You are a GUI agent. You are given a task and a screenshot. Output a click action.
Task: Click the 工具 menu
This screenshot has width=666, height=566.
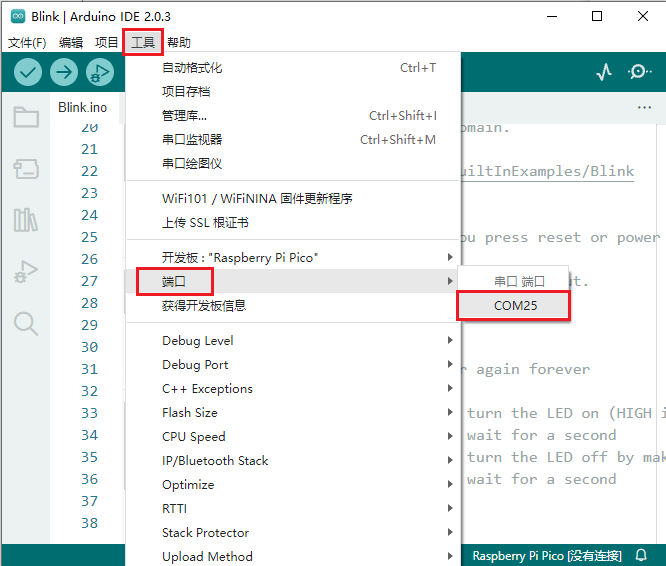pyautogui.click(x=143, y=42)
